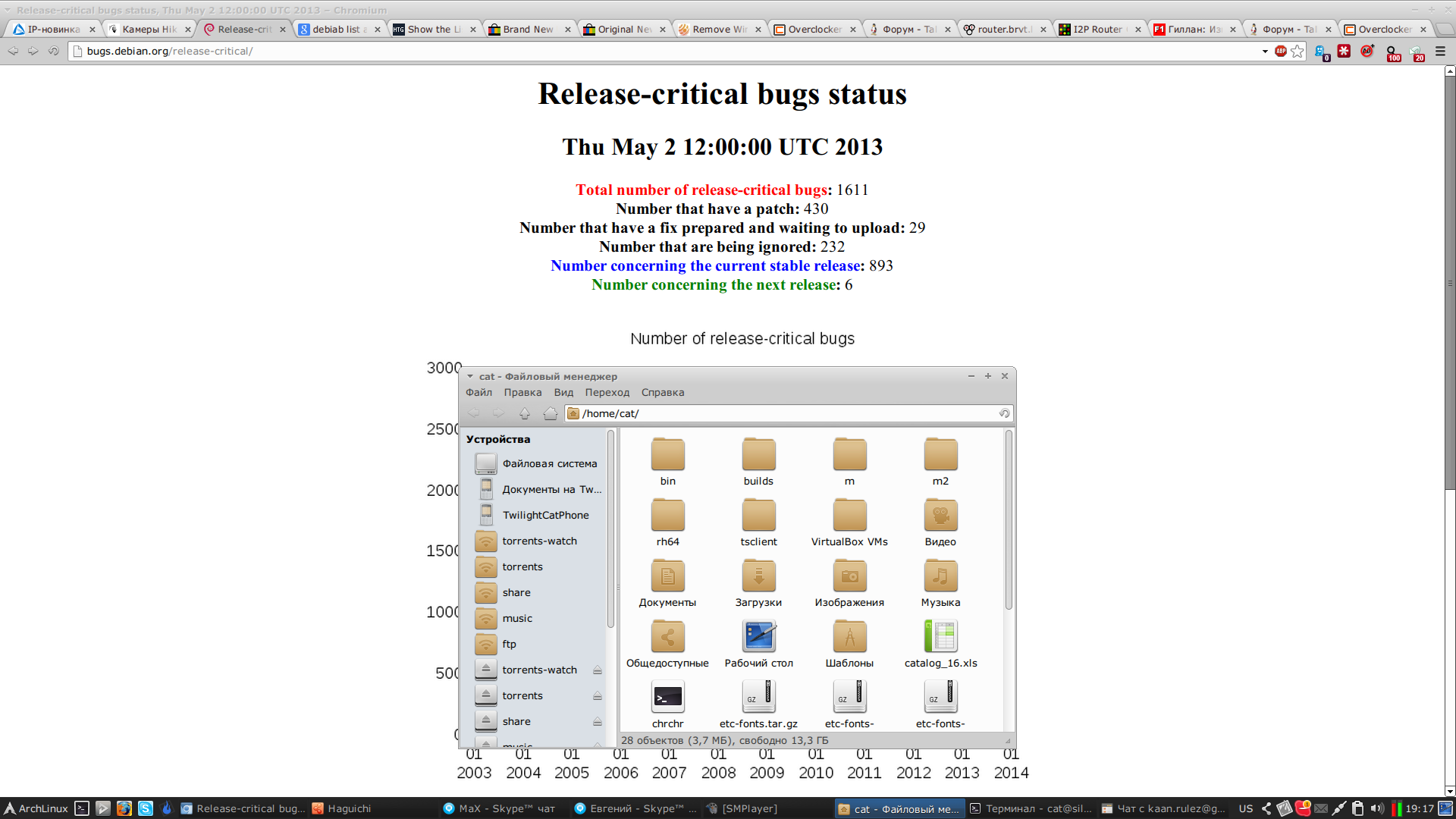Eject the mounted share volume
1456x819 pixels.
(598, 722)
